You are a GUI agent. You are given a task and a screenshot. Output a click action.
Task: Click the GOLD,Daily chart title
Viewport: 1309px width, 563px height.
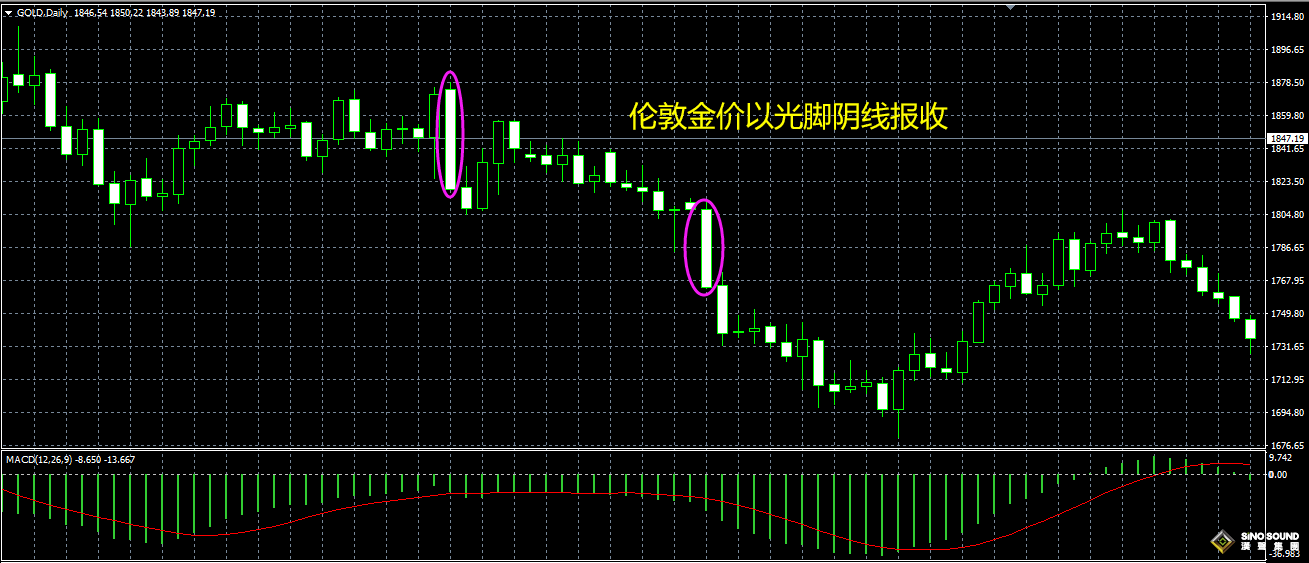tap(42, 13)
